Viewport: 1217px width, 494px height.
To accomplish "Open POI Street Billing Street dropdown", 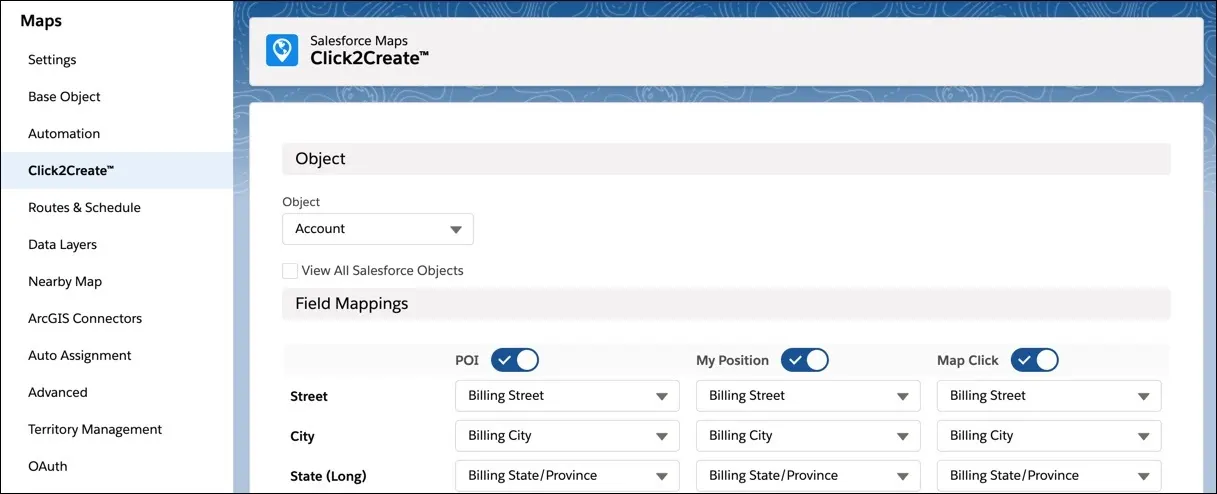I will coord(567,396).
